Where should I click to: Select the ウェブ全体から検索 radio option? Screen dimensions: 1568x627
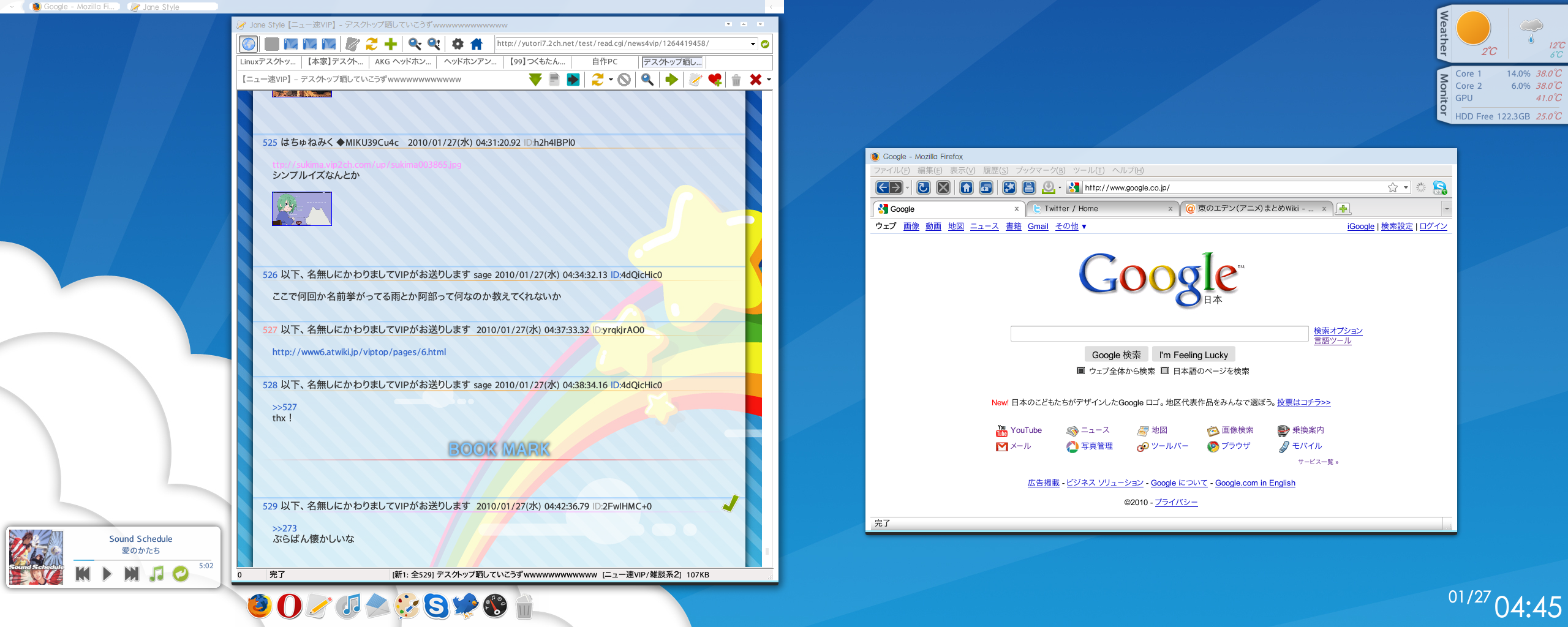click(x=1081, y=371)
